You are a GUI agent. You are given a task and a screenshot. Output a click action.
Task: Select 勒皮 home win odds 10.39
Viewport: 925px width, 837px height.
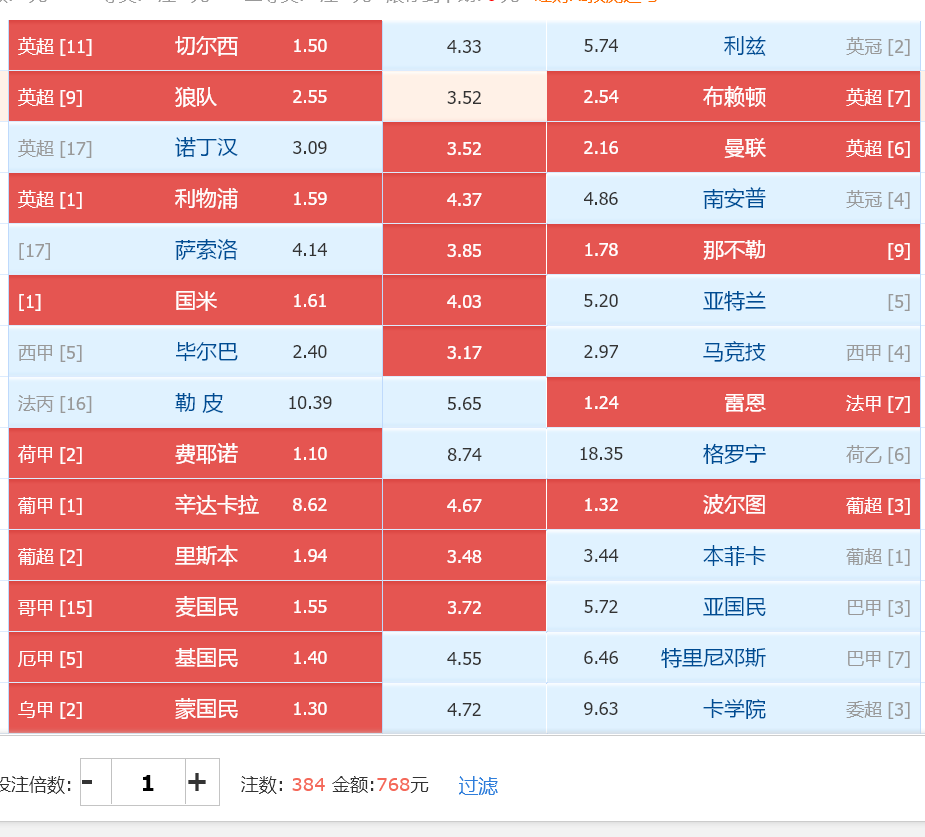pyautogui.click(x=195, y=403)
